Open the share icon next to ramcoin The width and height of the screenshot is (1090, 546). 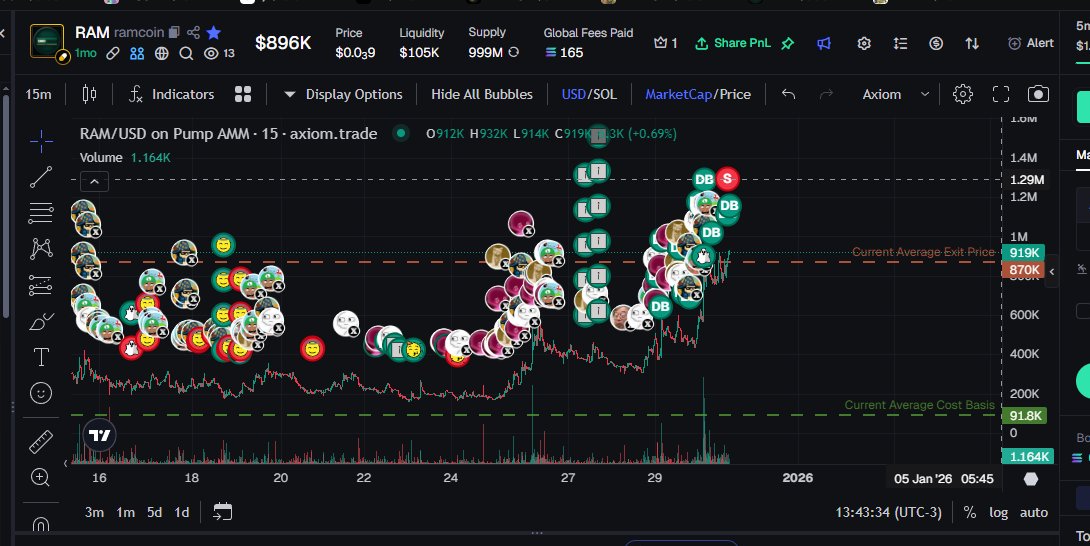(193, 32)
